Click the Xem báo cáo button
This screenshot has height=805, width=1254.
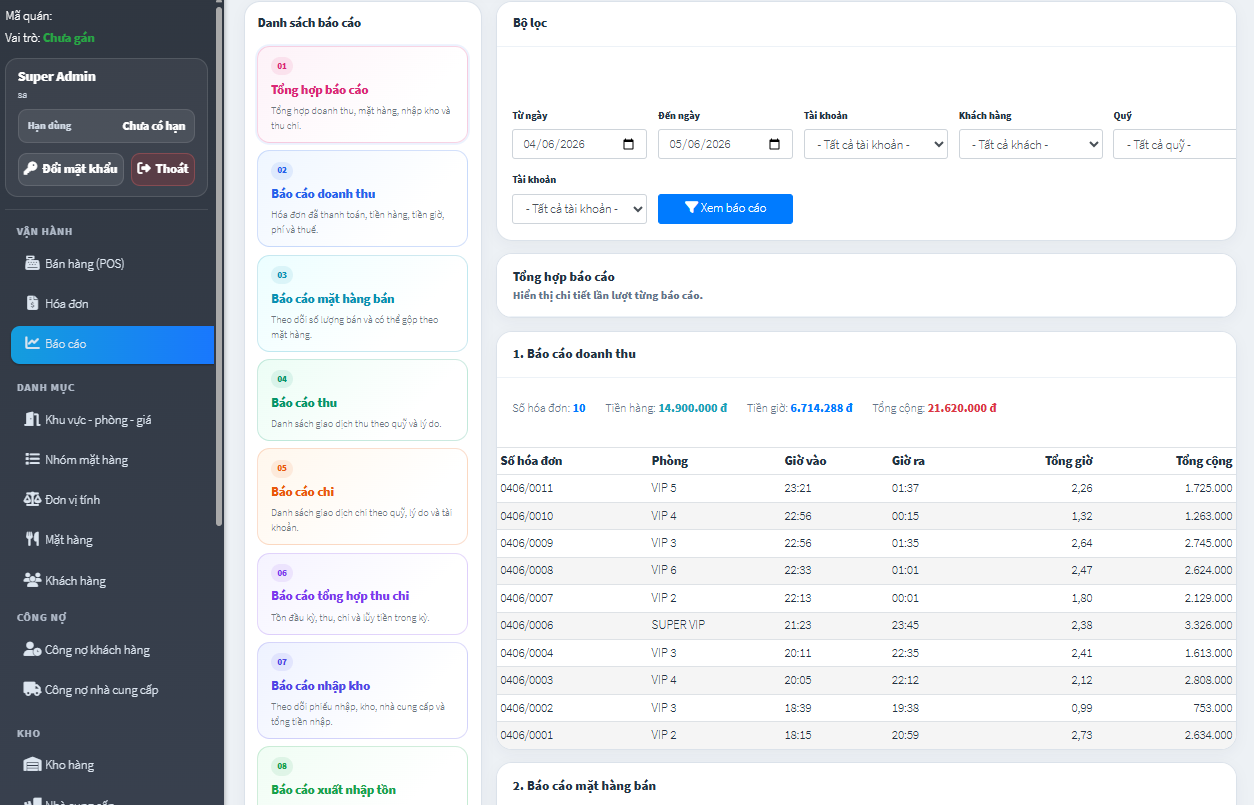point(725,209)
